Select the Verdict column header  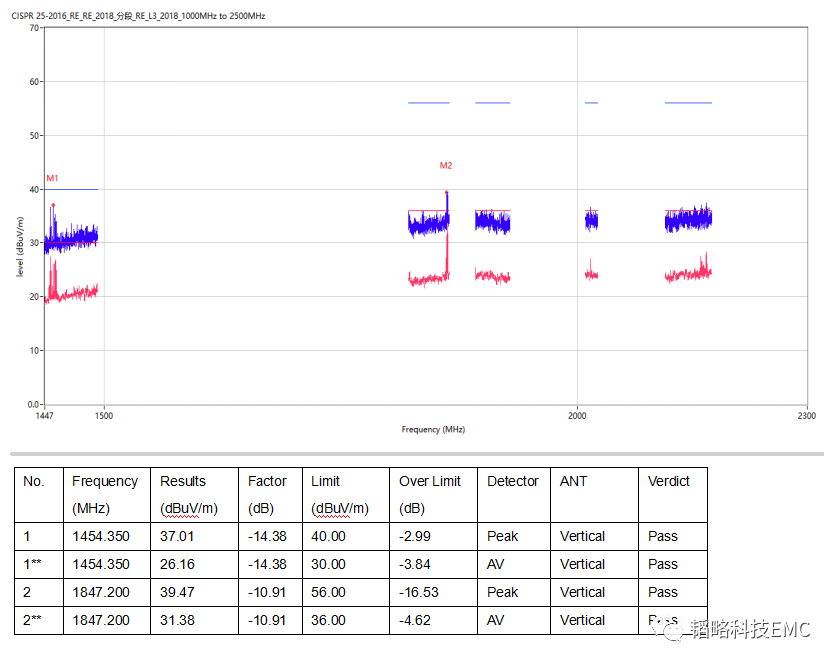pyautogui.click(x=669, y=481)
